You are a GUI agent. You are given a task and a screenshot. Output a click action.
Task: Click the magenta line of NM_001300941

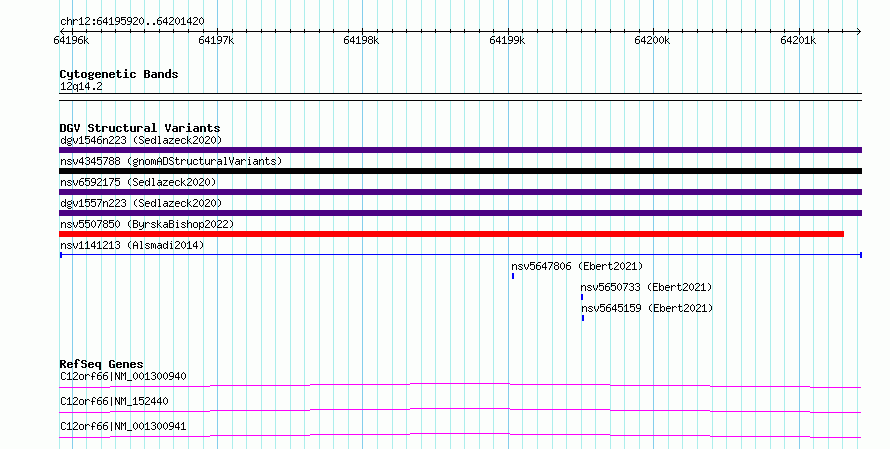(x=460, y=435)
